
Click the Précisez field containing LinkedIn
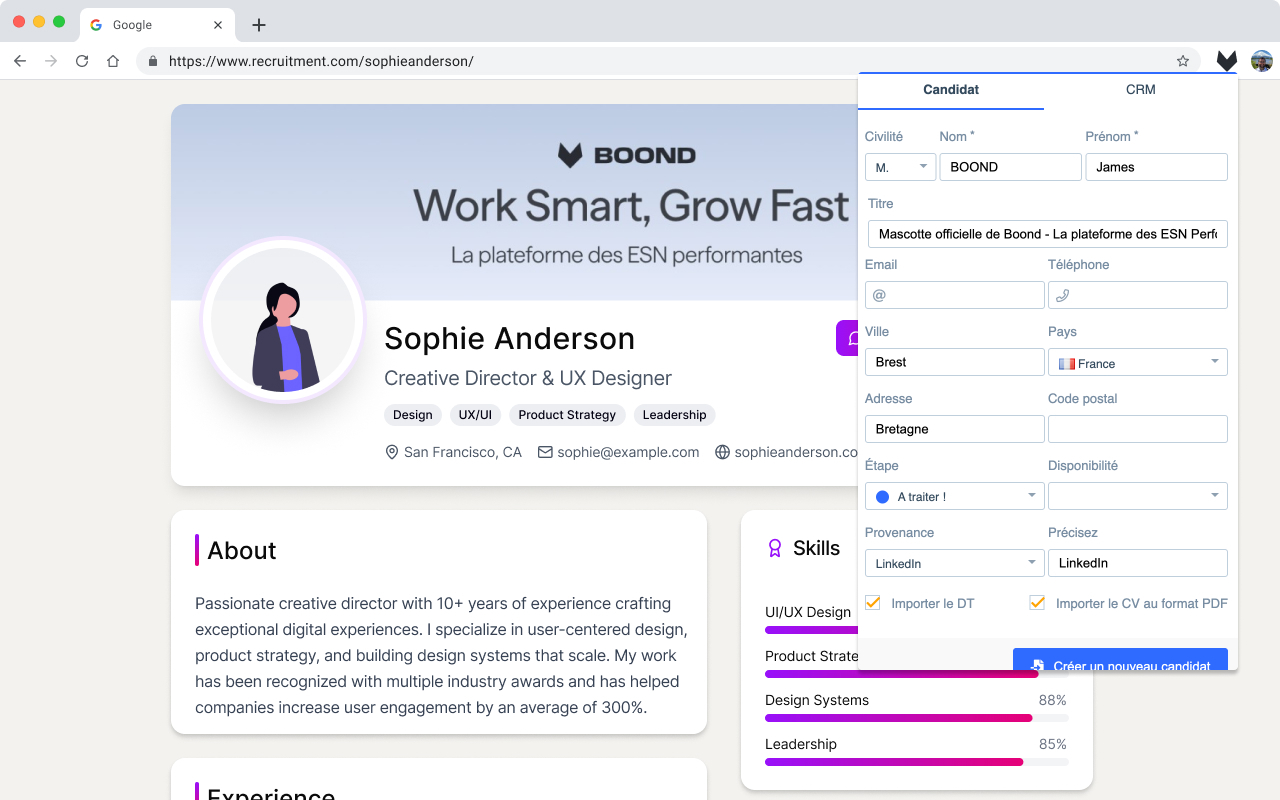tap(1137, 563)
